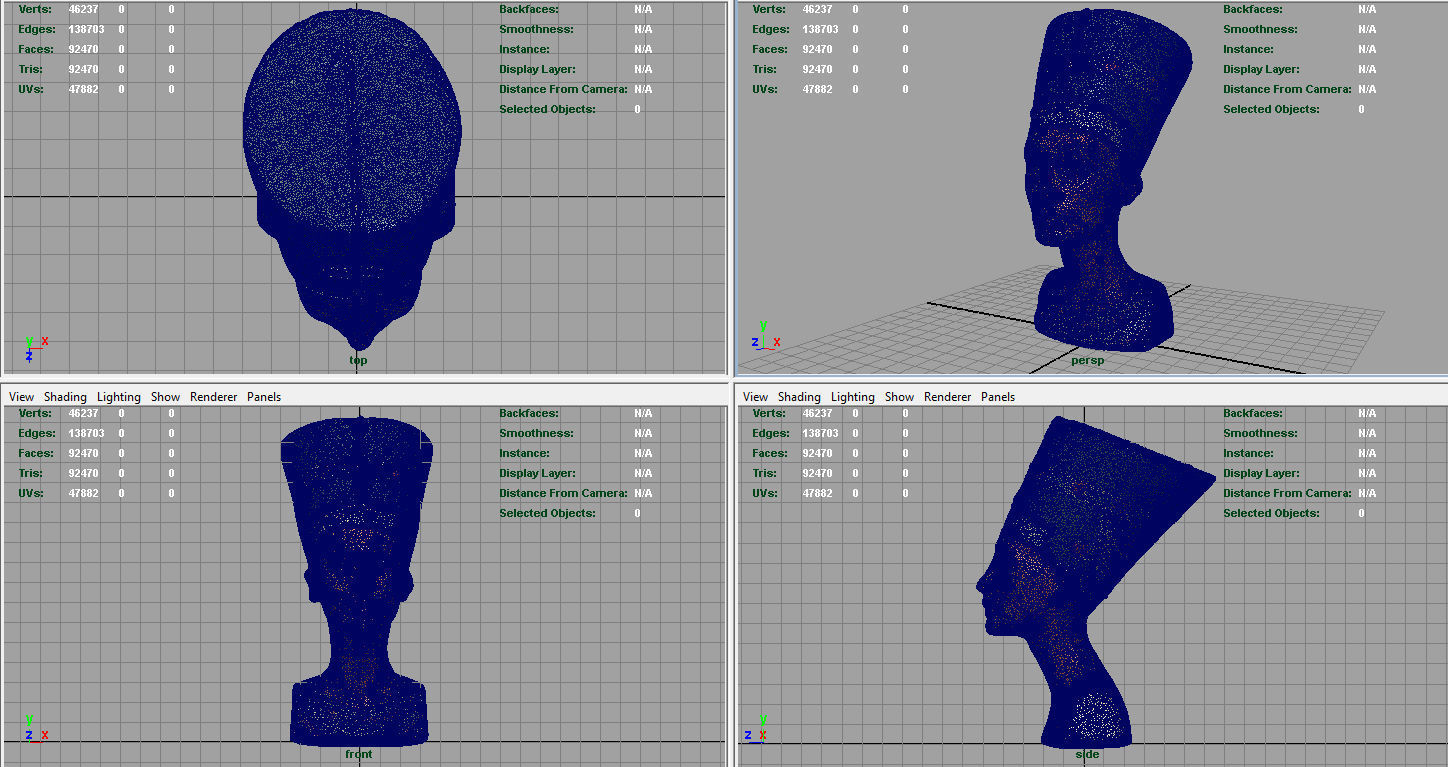The height and width of the screenshot is (767, 1448).
Task: Click the 46237 vertex count in the persp view
Action: [x=817, y=9]
